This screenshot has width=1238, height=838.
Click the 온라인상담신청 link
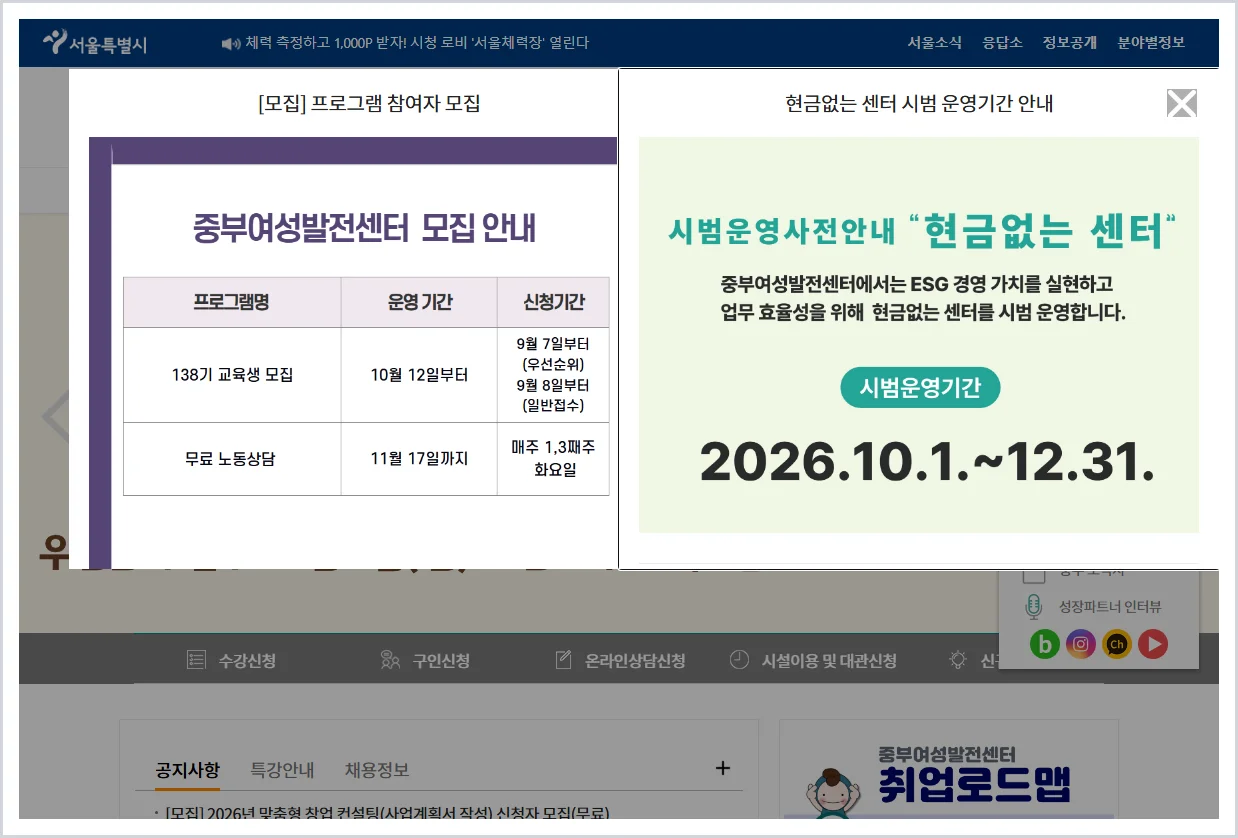(x=636, y=661)
